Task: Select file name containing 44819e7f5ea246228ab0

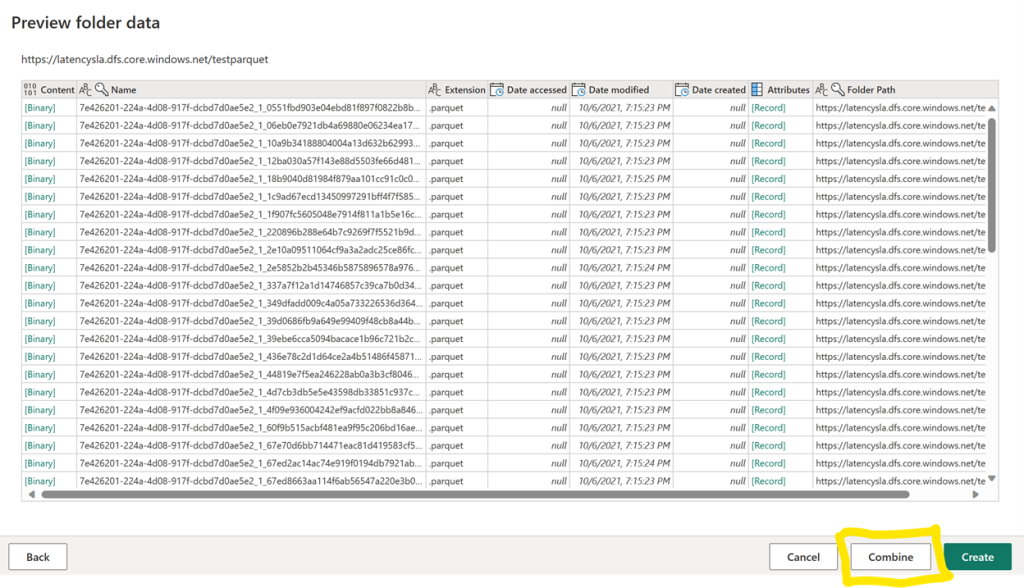Action: click(x=250, y=374)
